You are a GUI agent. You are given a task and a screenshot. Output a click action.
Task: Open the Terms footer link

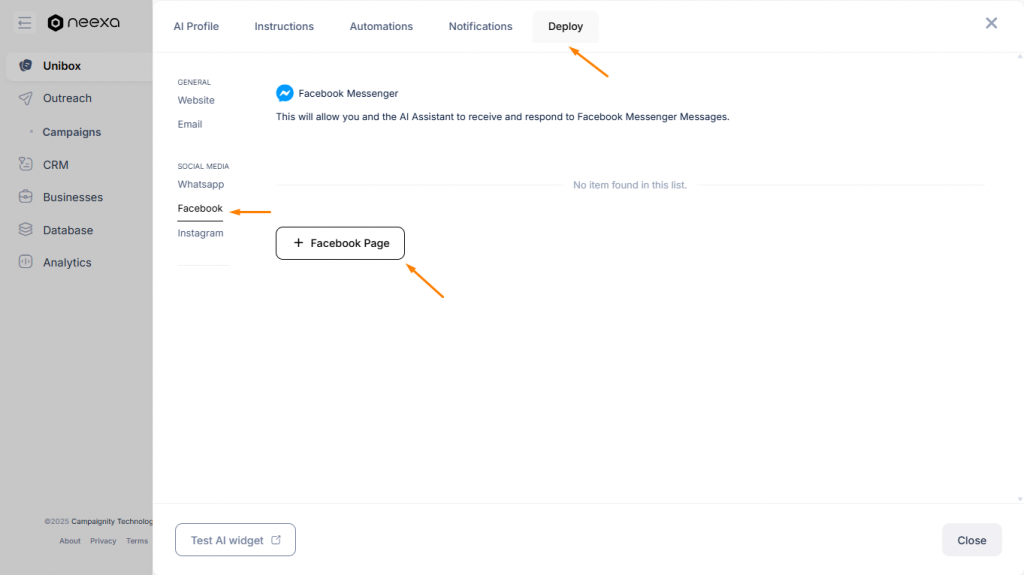pyautogui.click(x=137, y=541)
